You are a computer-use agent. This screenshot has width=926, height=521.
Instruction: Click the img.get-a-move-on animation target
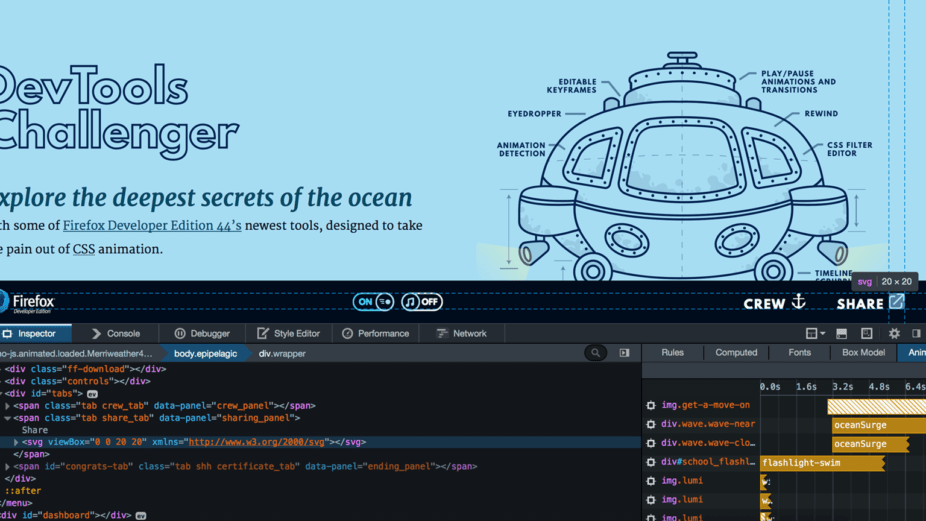click(x=706, y=405)
